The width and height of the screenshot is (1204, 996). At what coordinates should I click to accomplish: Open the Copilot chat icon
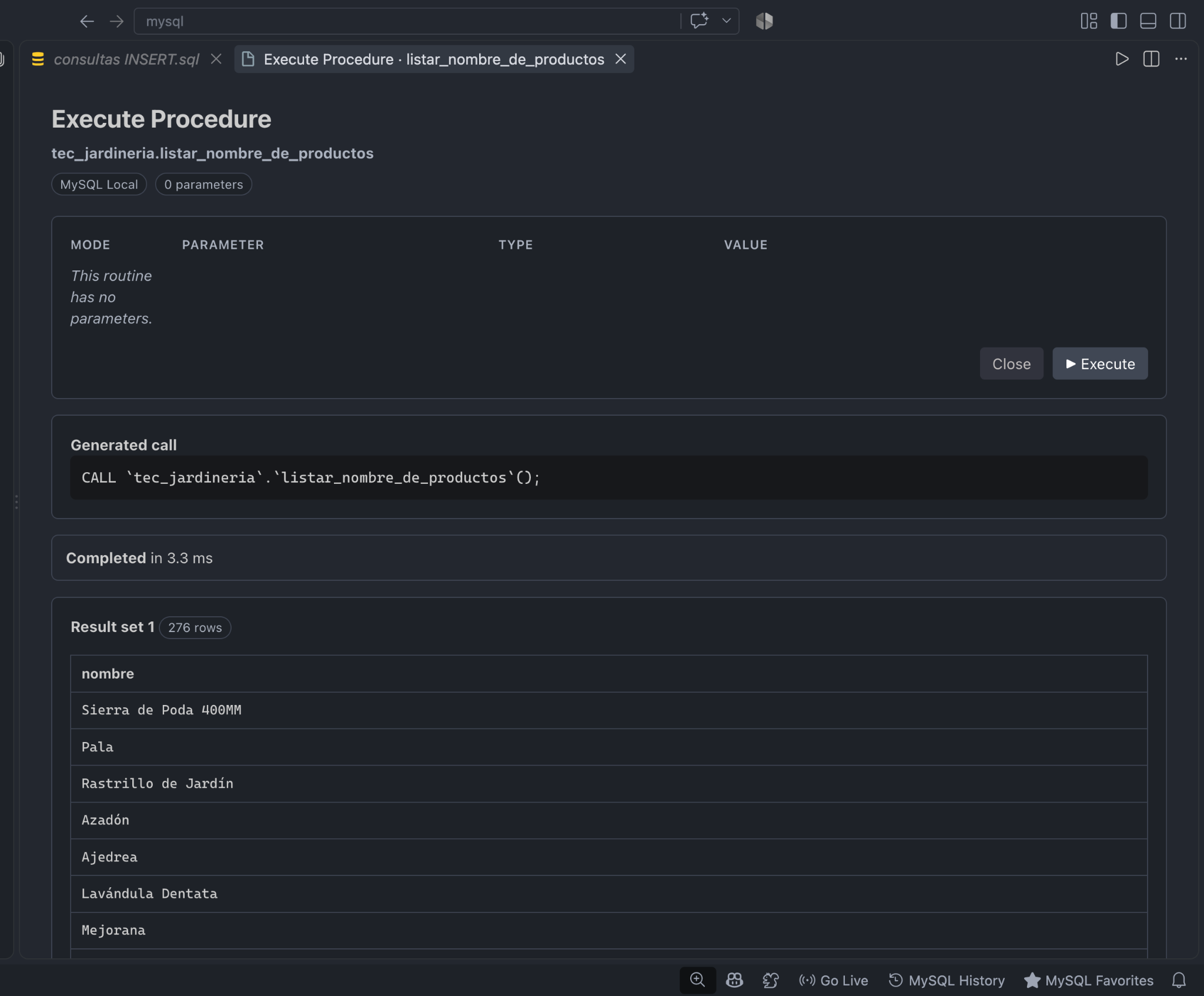pyautogui.click(x=699, y=21)
